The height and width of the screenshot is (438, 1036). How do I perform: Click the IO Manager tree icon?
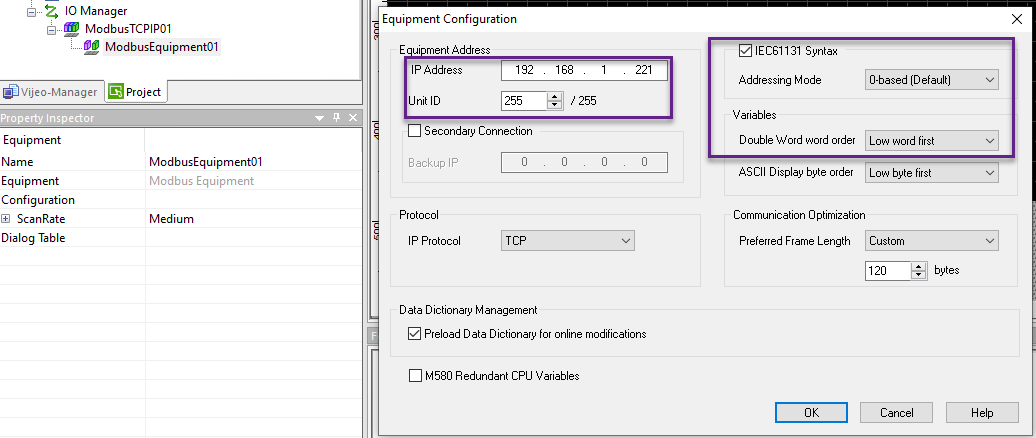51,11
